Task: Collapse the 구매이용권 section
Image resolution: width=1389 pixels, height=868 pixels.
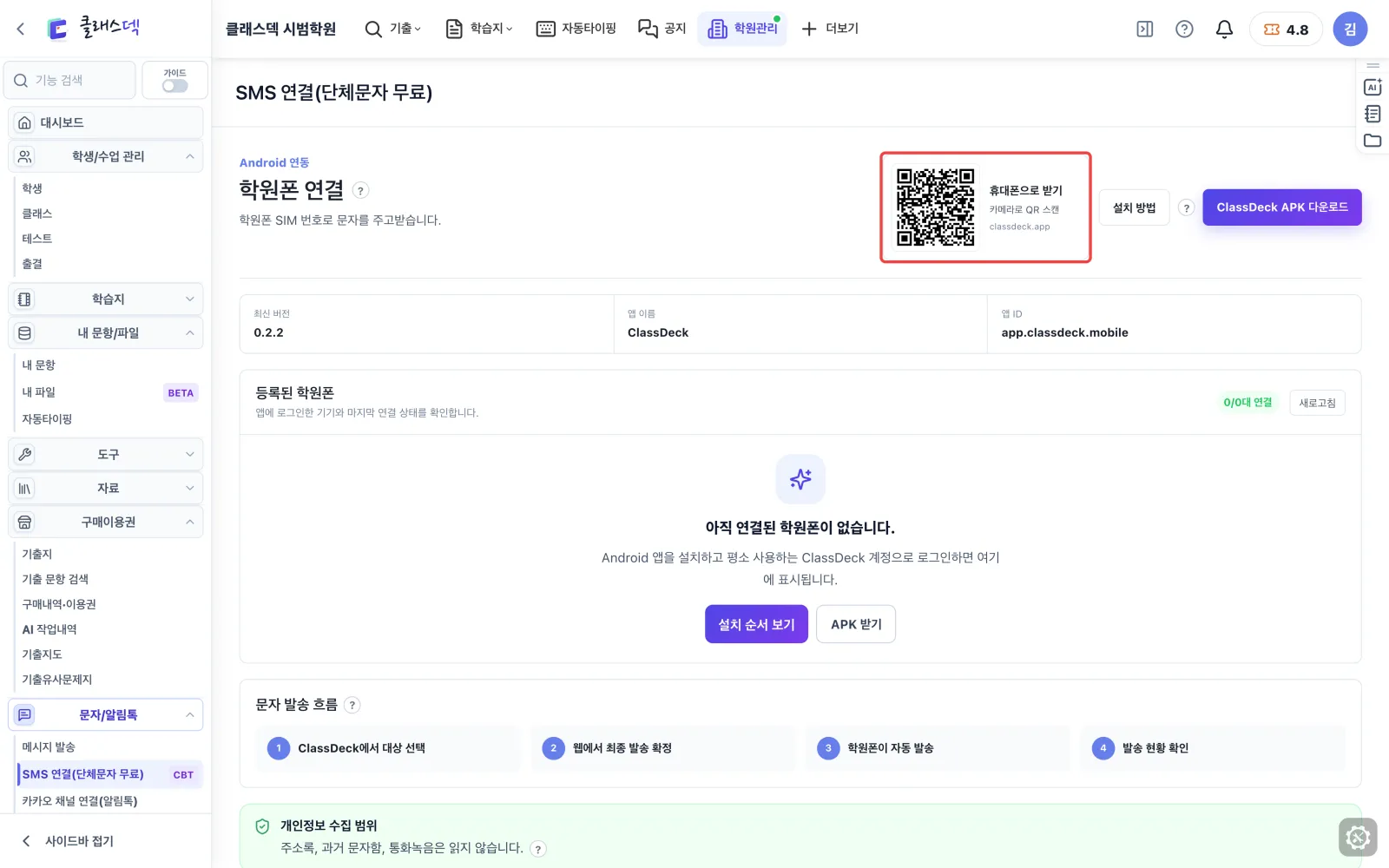Action: [106, 522]
